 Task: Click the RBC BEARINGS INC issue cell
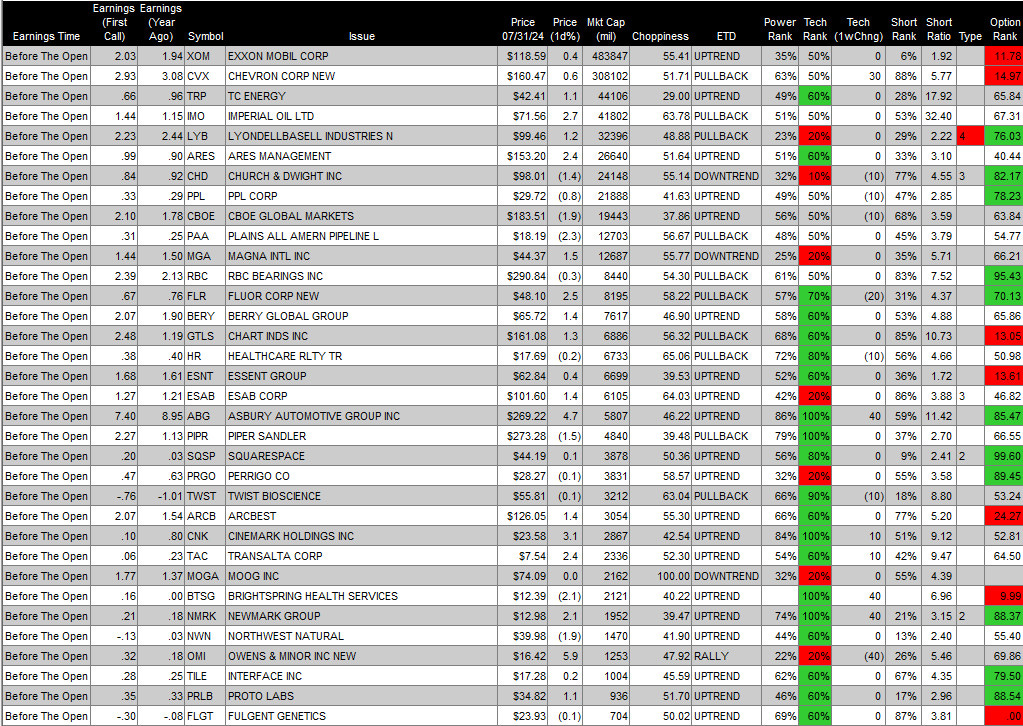pyautogui.click(x=361, y=277)
